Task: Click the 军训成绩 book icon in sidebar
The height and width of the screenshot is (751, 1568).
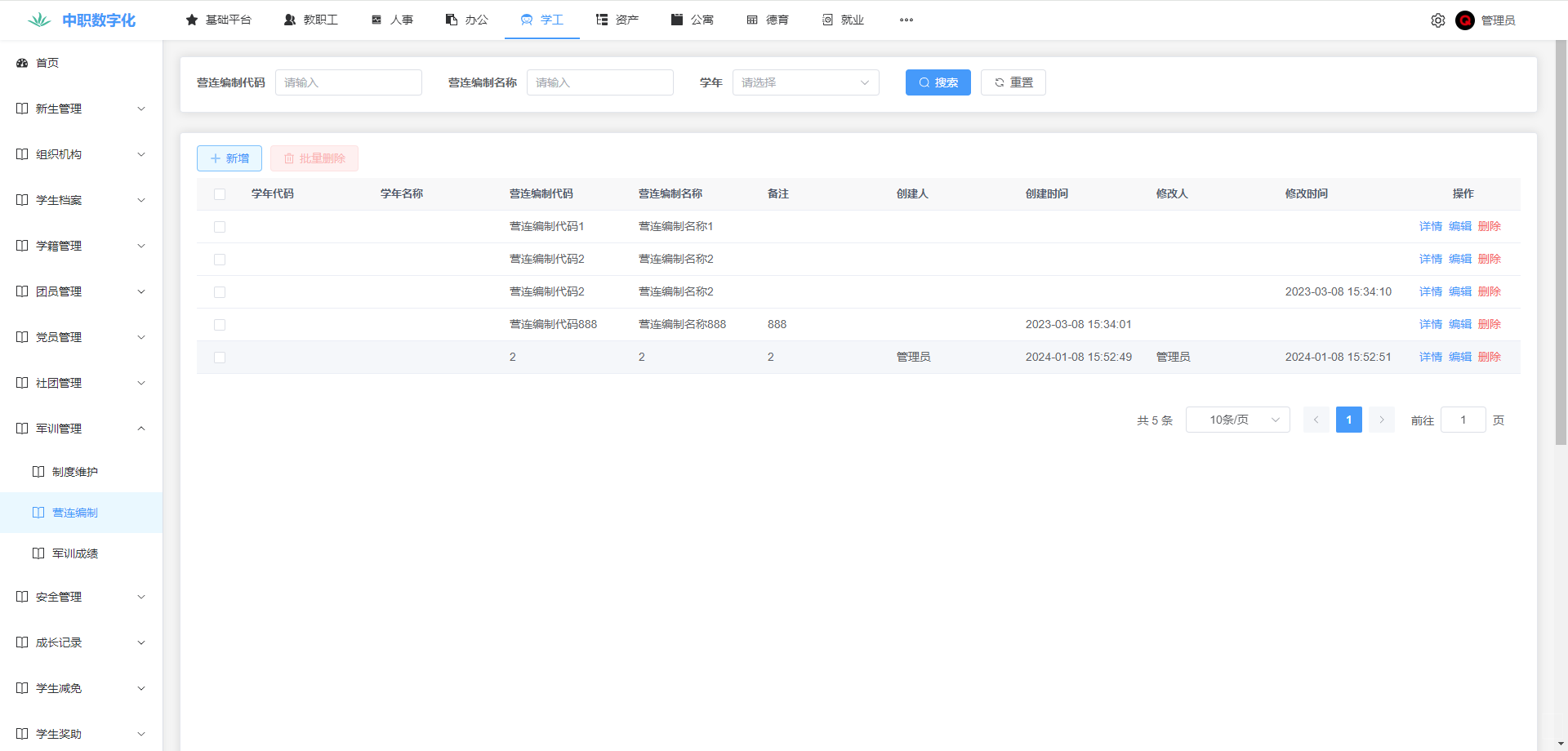Action: 38,553
